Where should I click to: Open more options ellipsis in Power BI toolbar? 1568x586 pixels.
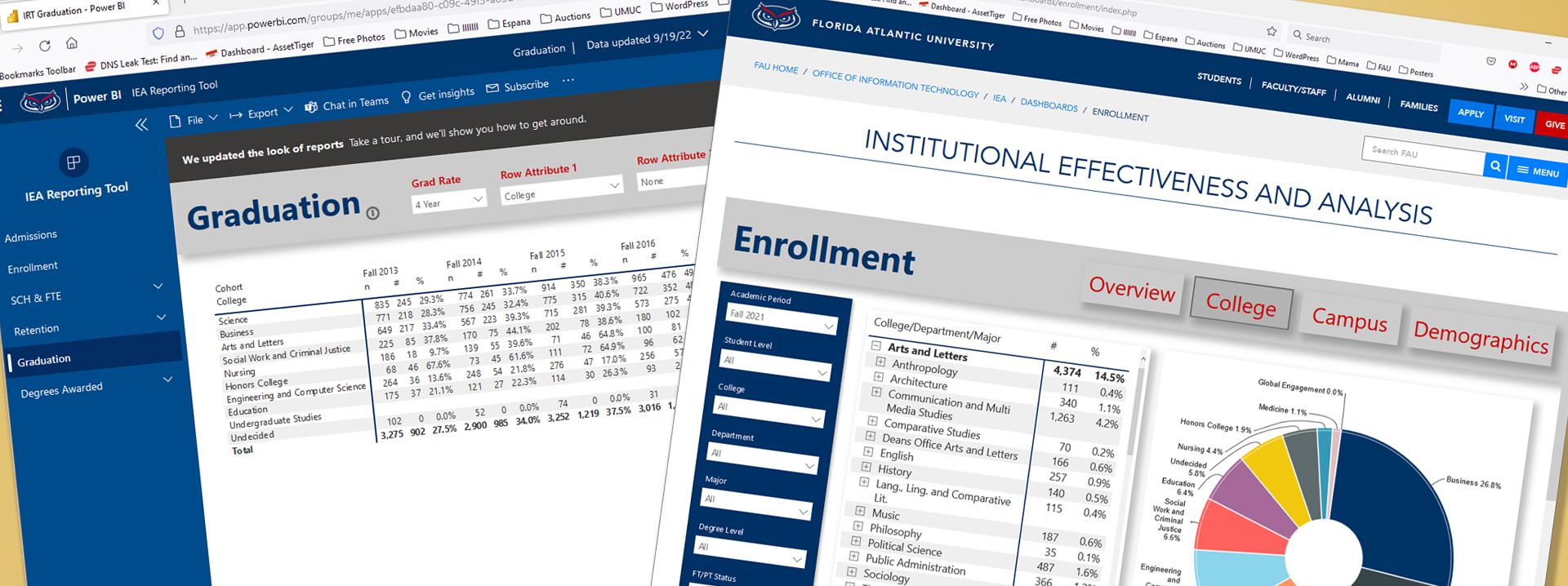click(568, 80)
